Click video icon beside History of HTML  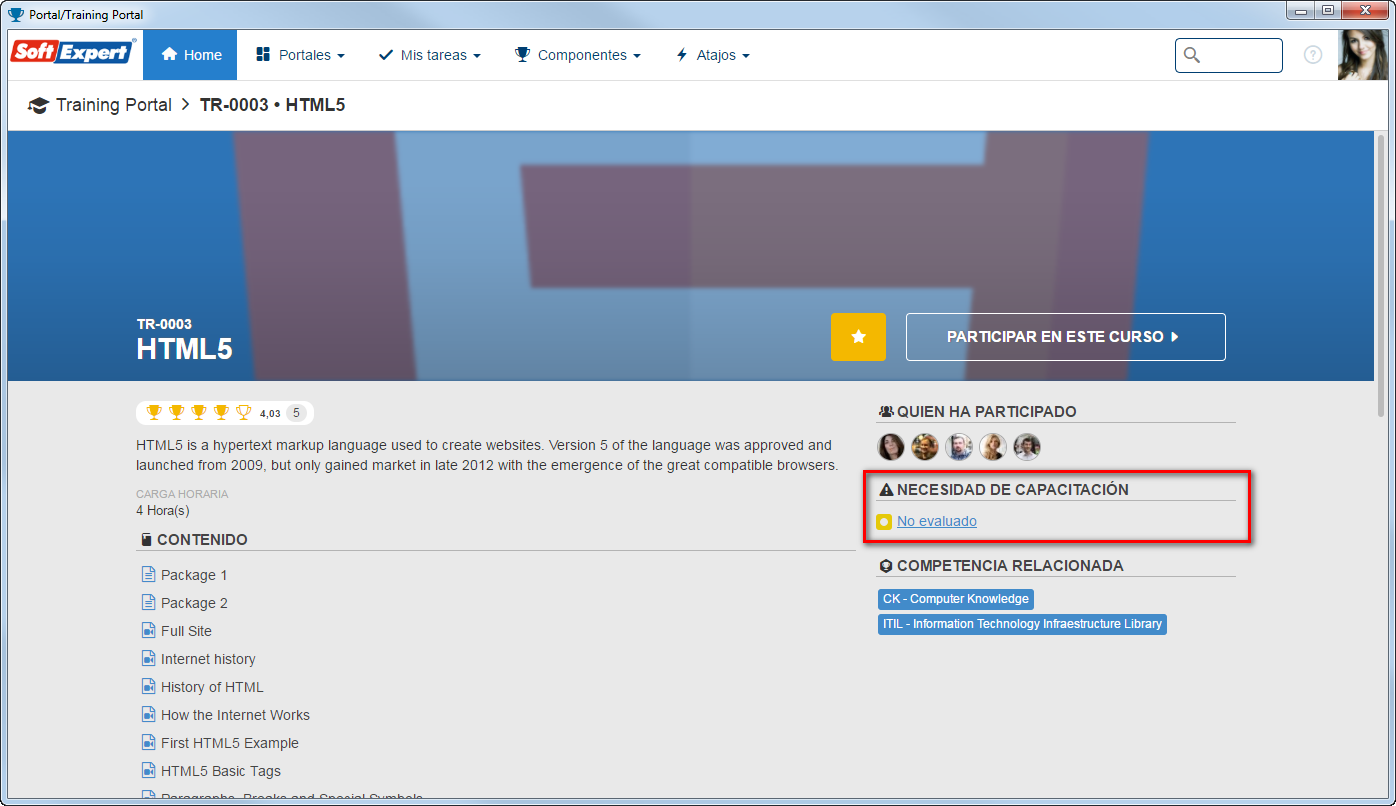(x=148, y=686)
